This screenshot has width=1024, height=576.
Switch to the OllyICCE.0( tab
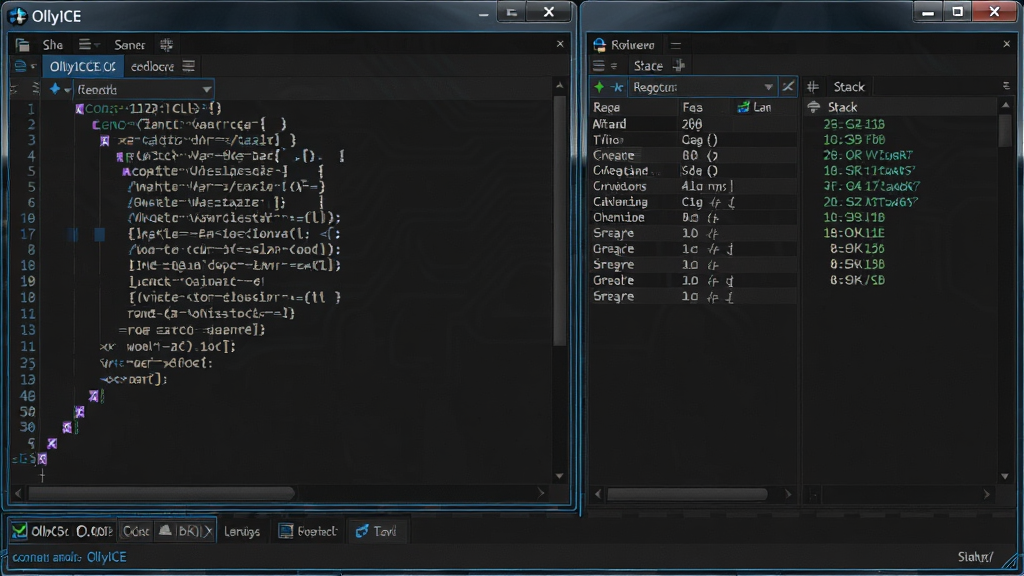coord(82,67)
